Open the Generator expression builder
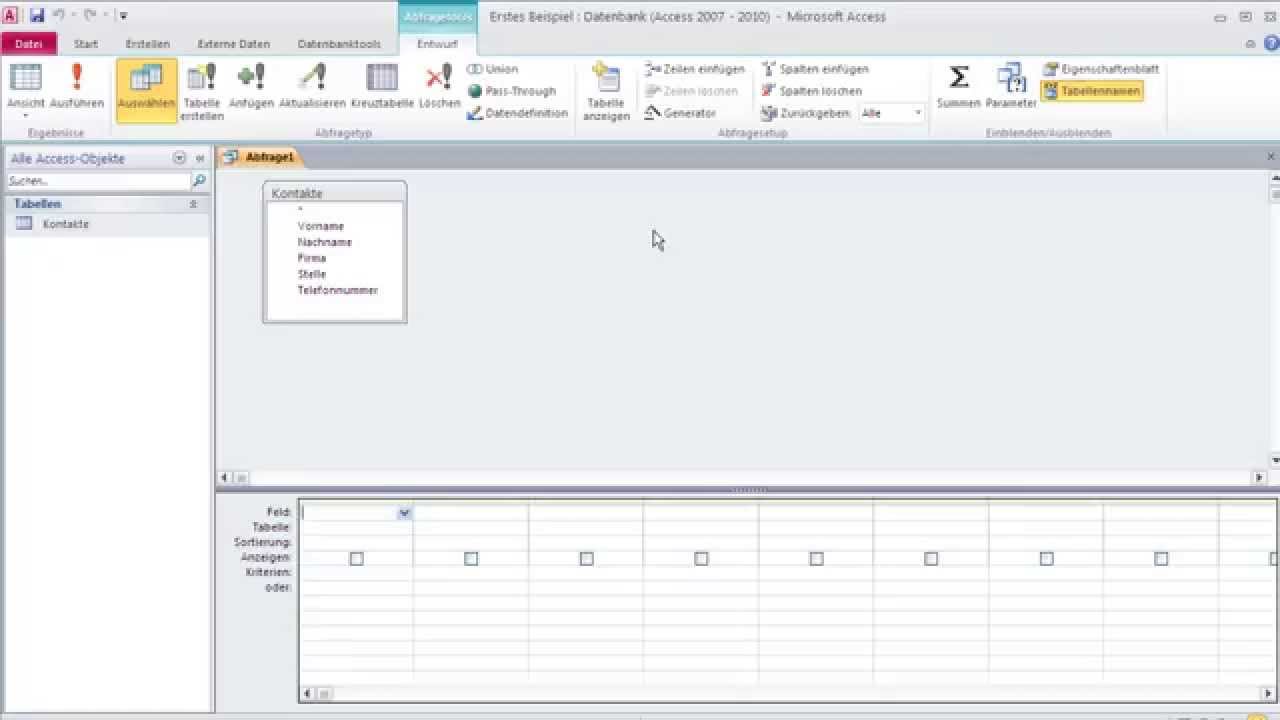Screen dimensions: 1280x720 tap(680, 113)
